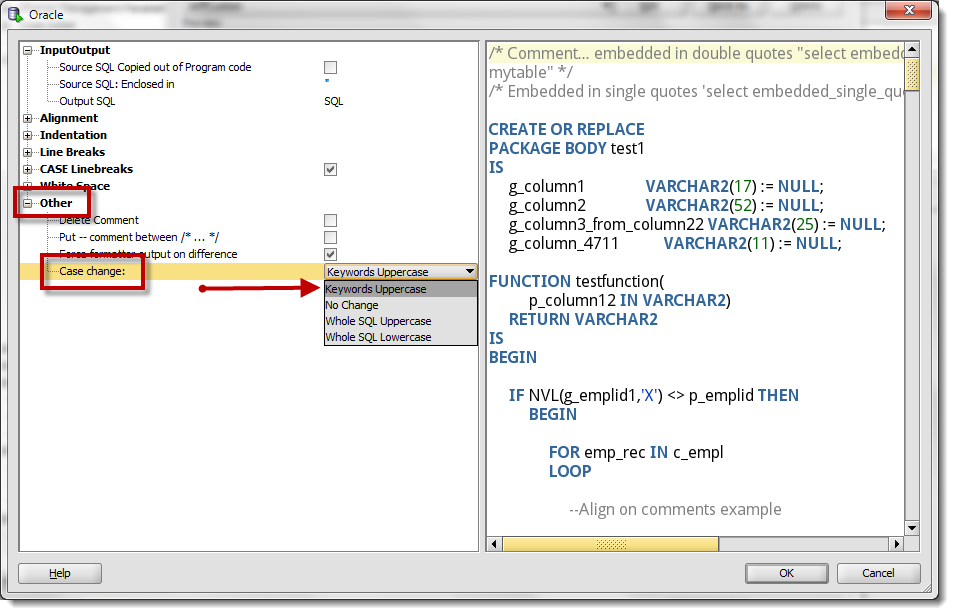Open the Case change combo box arrow

click(470, 272)
